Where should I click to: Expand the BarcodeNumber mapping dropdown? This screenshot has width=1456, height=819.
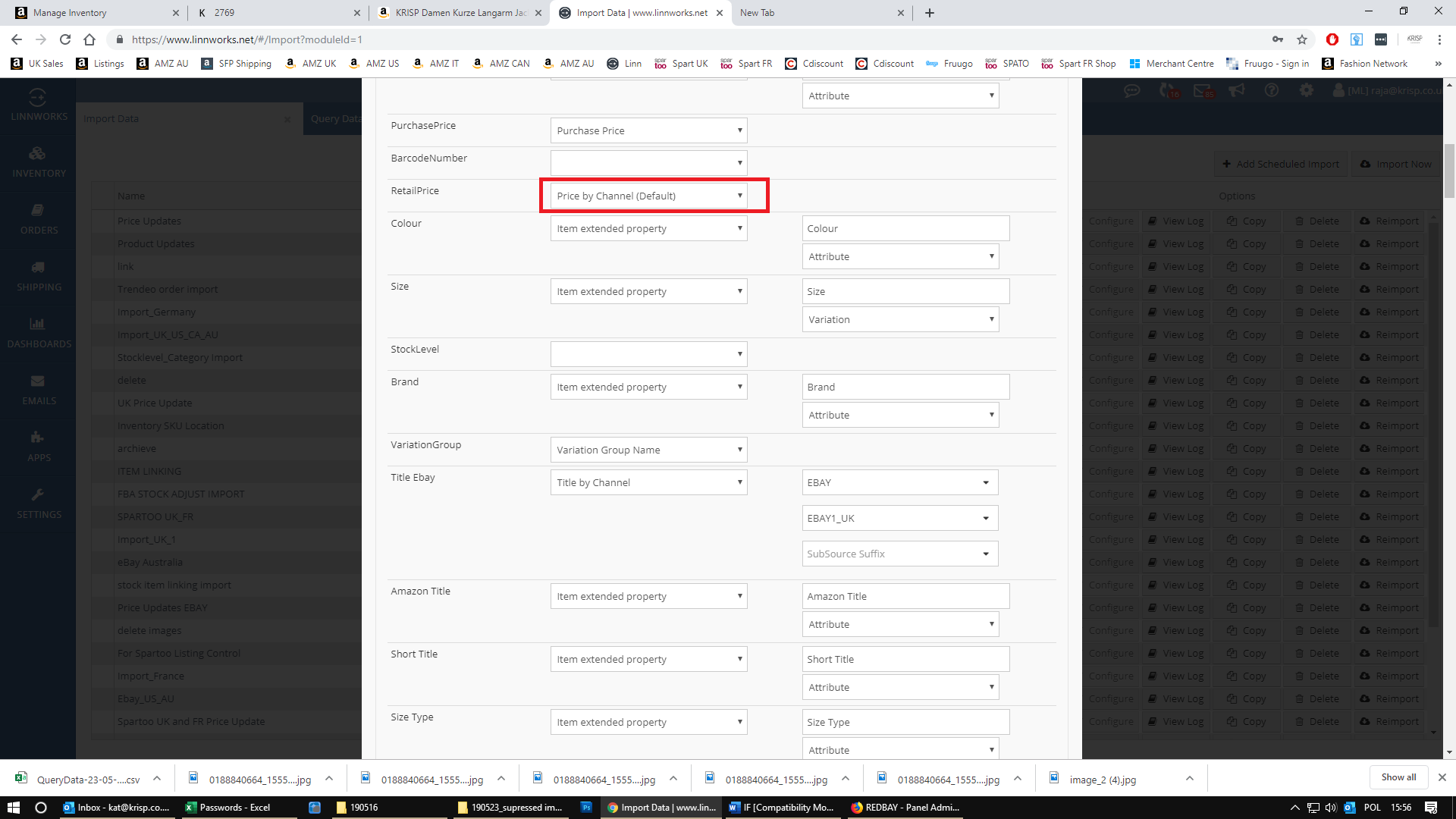(648, 163)
